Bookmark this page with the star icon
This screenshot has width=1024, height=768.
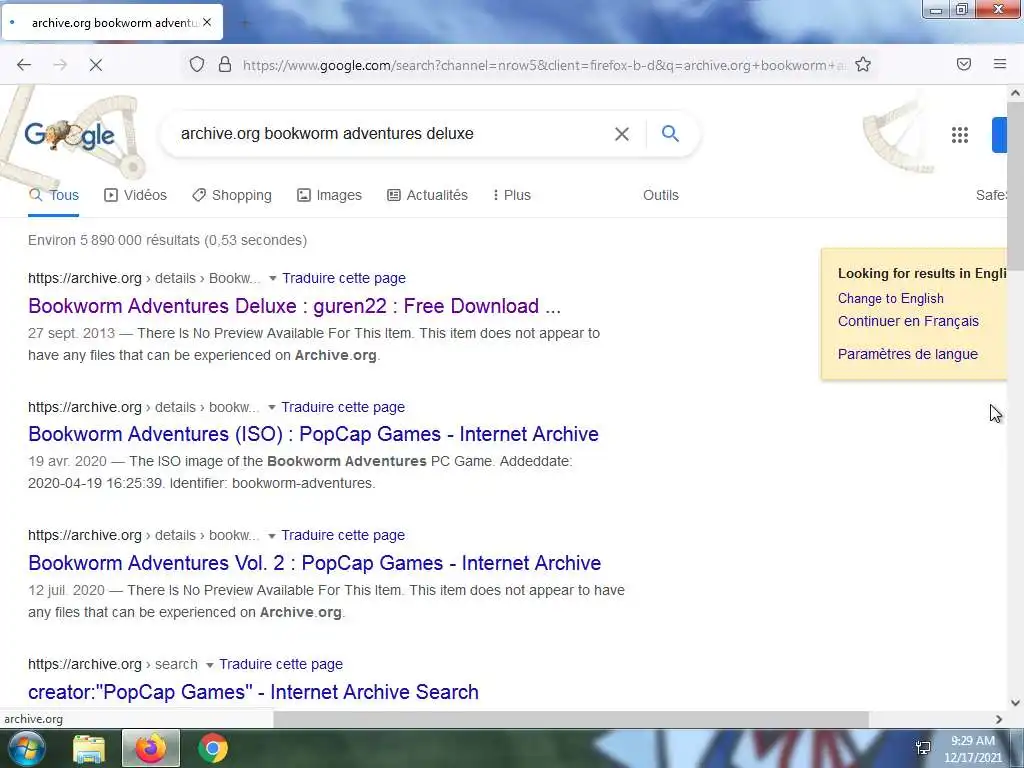863,65
